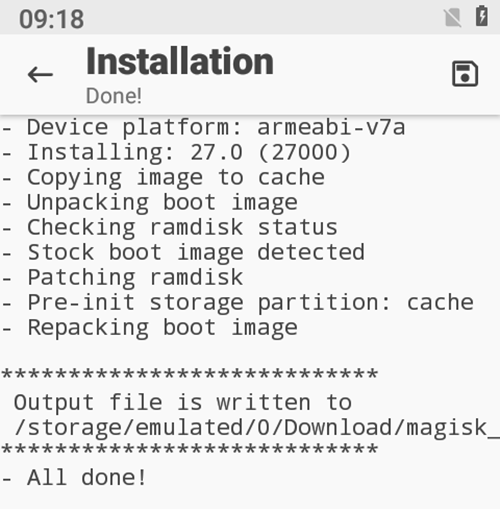Screen dimensions: 500x509
Task: Tap the /storage/emulated/0/Download/magisk output path
Action: 257,428
